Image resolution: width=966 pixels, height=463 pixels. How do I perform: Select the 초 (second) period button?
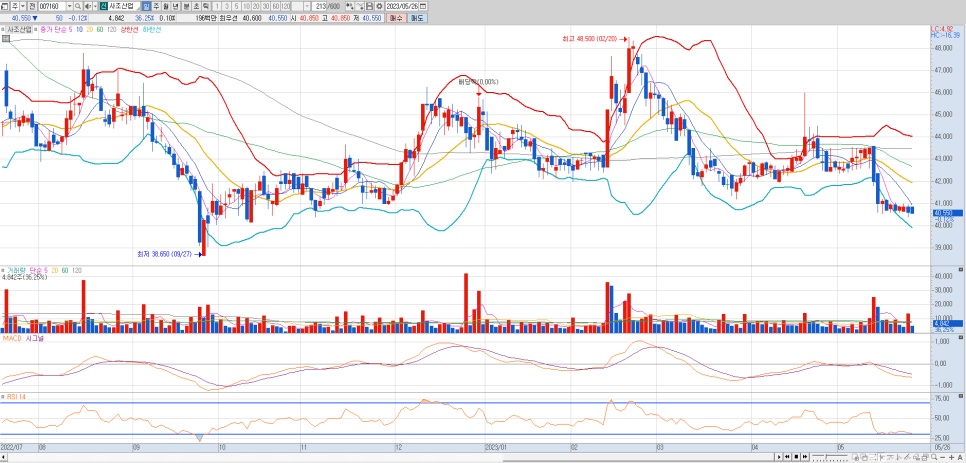click(x=196, y=6)
